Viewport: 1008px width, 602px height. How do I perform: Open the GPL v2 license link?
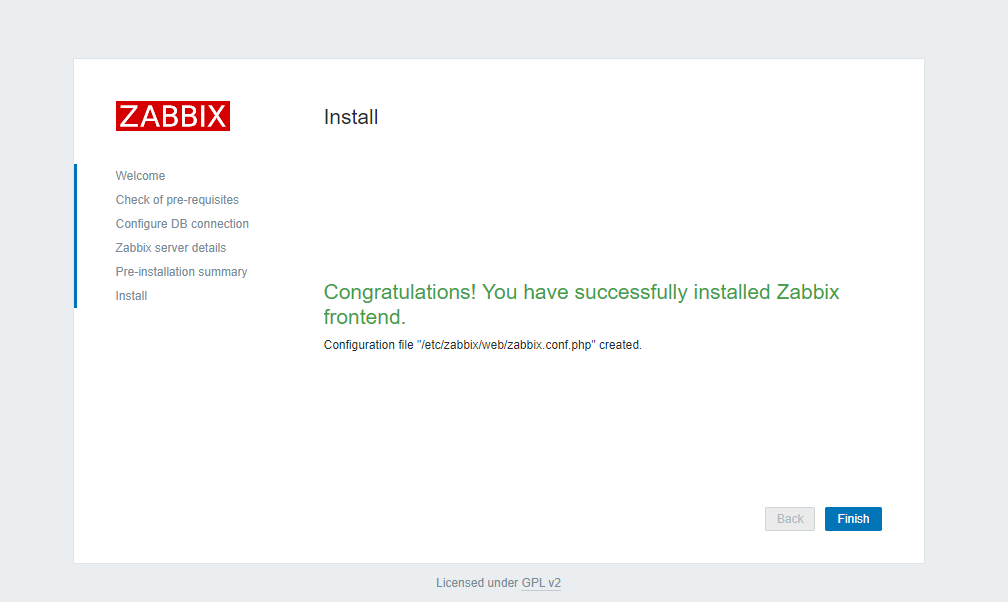click(541, 583)
